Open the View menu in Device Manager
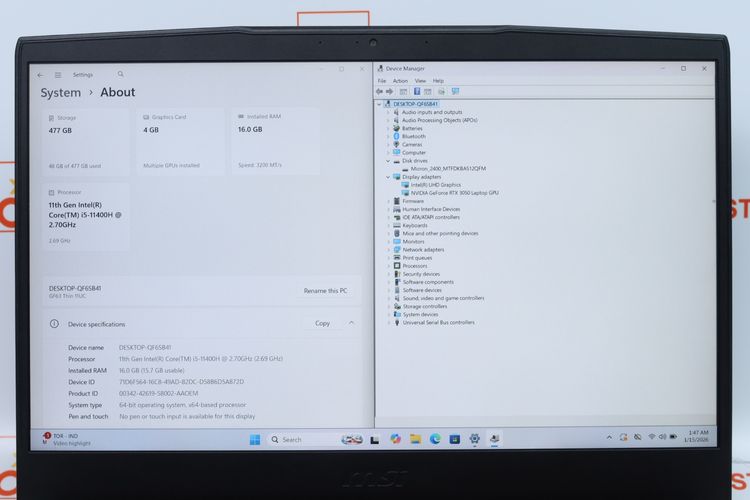Viewport: 750px width, 500px height. [420, 81]
